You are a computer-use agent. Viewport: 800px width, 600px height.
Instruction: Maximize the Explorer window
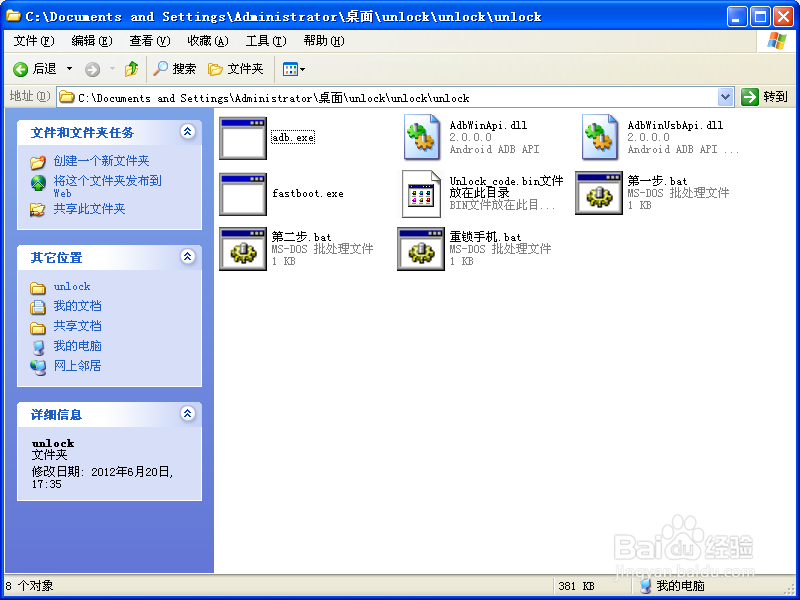point(760,17)
